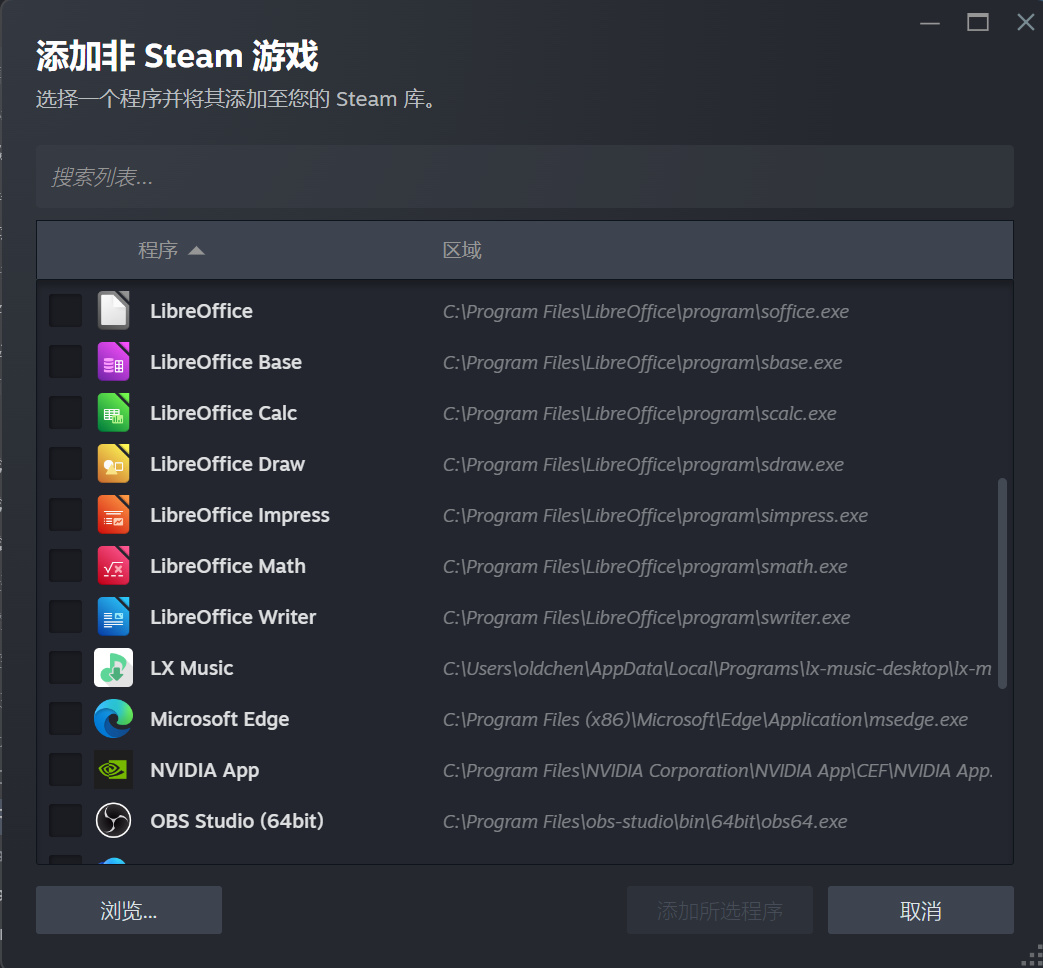Click the LibreOffice Calc green icon
Screen dimensions: 1043x968
(113, 412)
